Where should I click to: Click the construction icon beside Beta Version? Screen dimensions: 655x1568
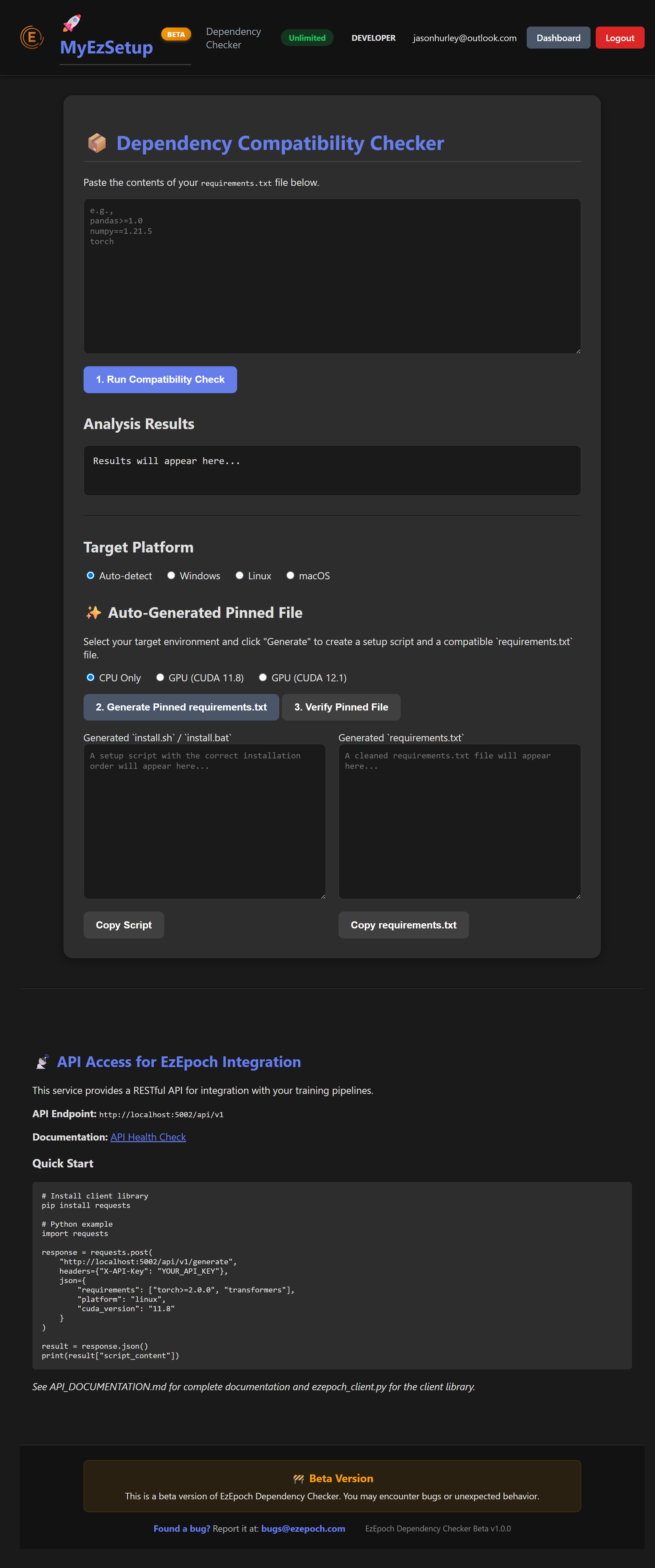(298, 1479)
